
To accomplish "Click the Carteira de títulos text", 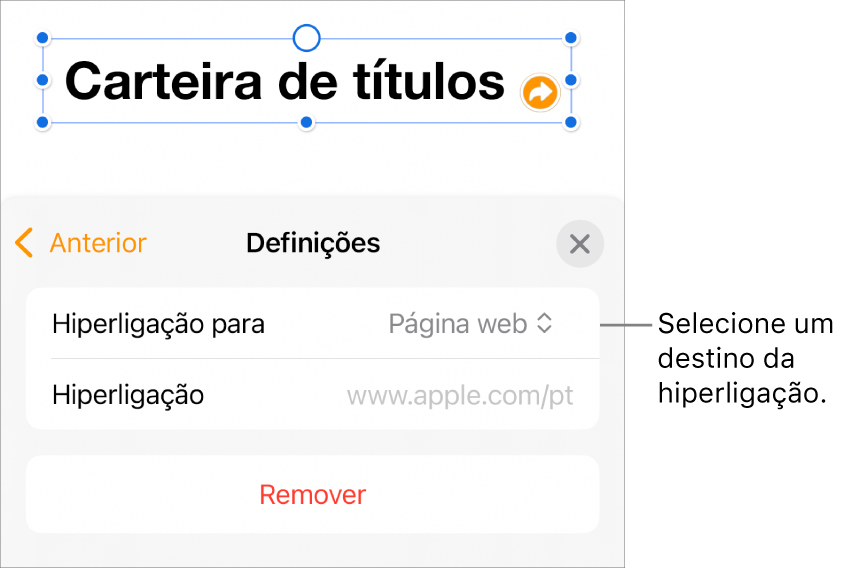I will [285, 81].
